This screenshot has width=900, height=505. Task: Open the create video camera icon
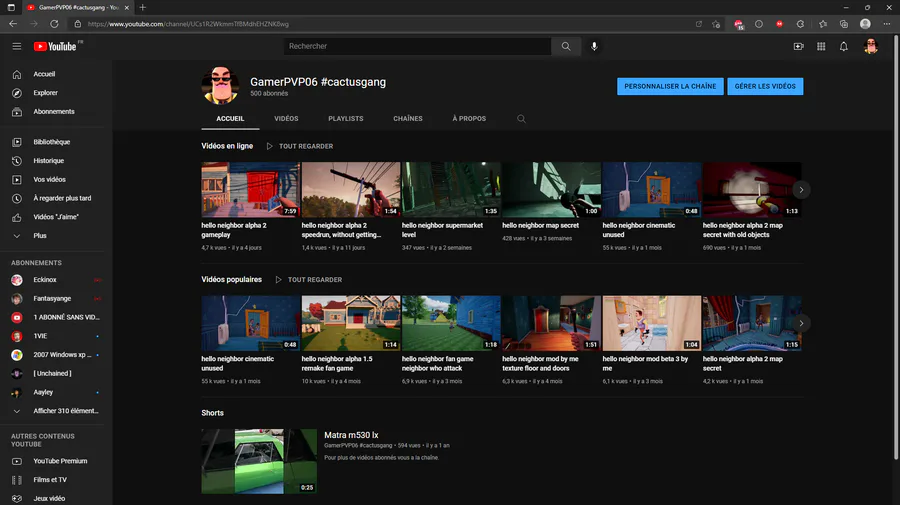798,46
